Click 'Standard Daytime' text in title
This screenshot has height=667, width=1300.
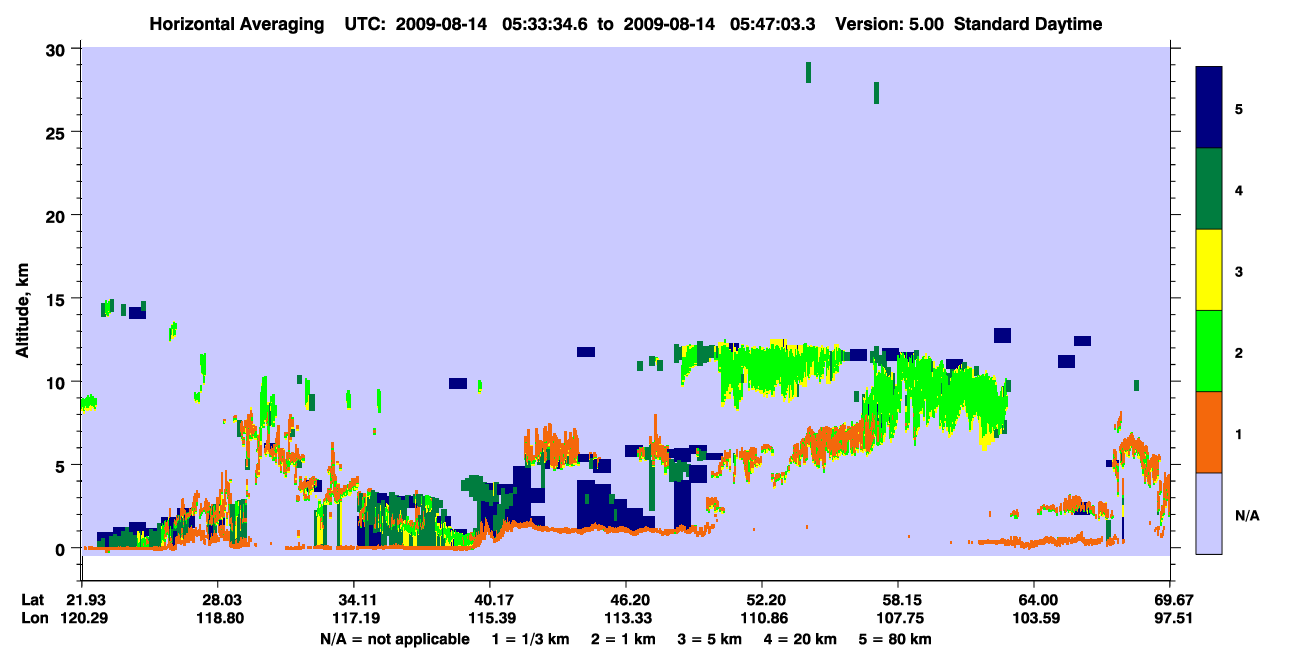point(1028,24)
